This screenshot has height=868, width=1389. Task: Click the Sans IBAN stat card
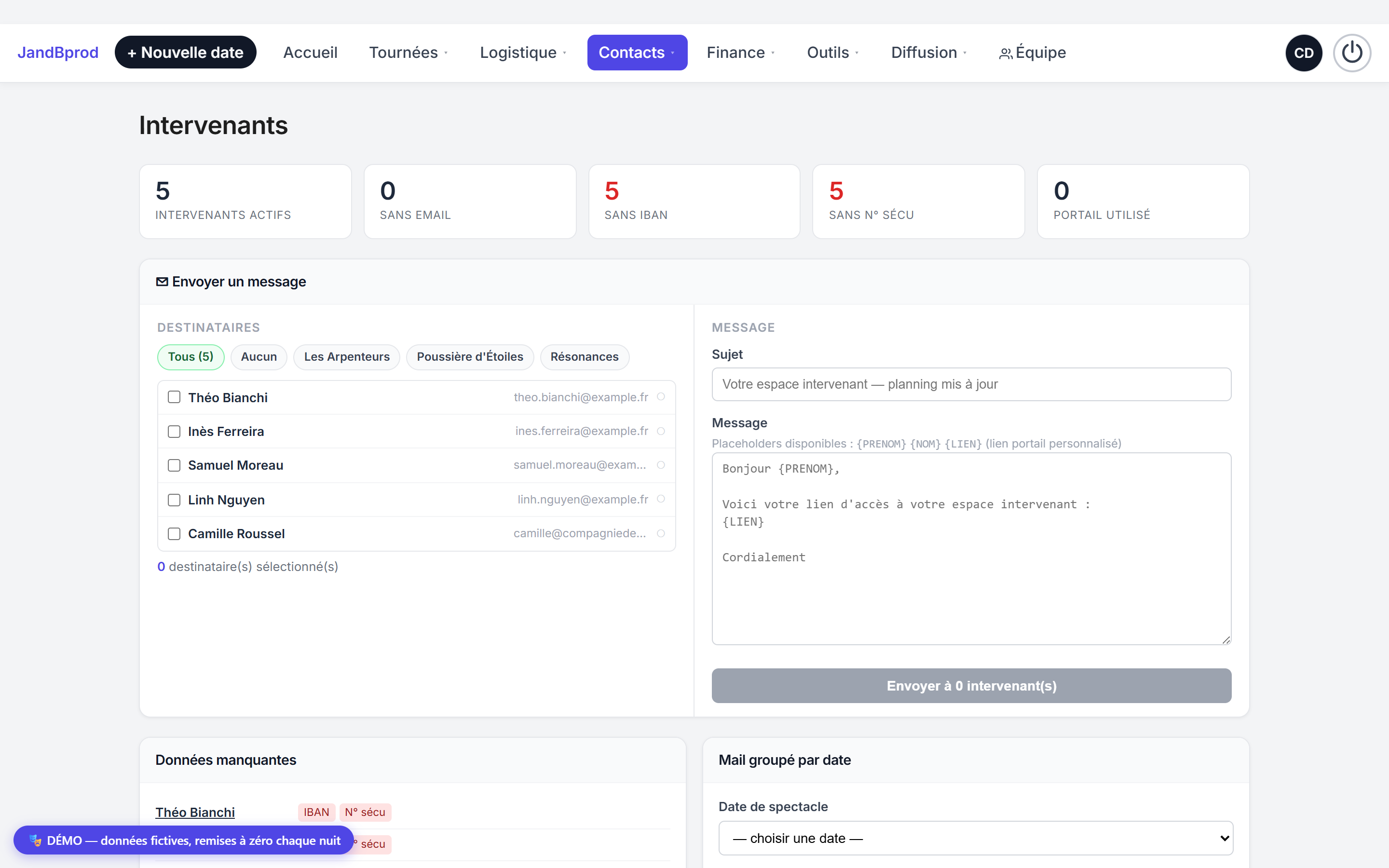pos(694,202)
